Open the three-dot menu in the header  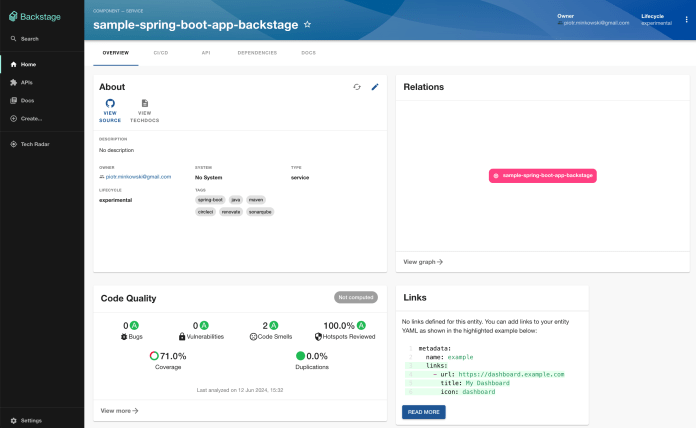coord(686,19)
